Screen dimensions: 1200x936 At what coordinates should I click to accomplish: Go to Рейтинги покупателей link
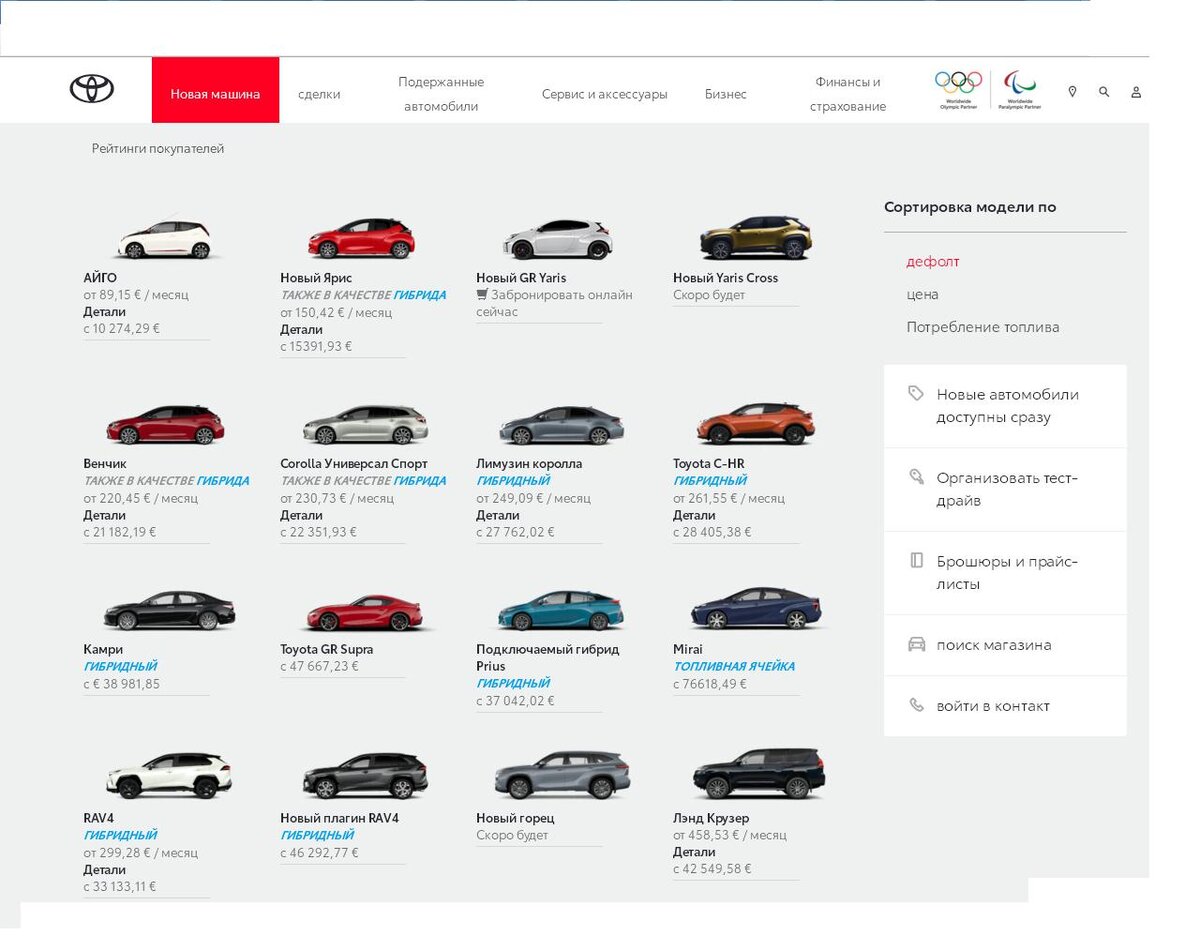(x=158, y=148)
